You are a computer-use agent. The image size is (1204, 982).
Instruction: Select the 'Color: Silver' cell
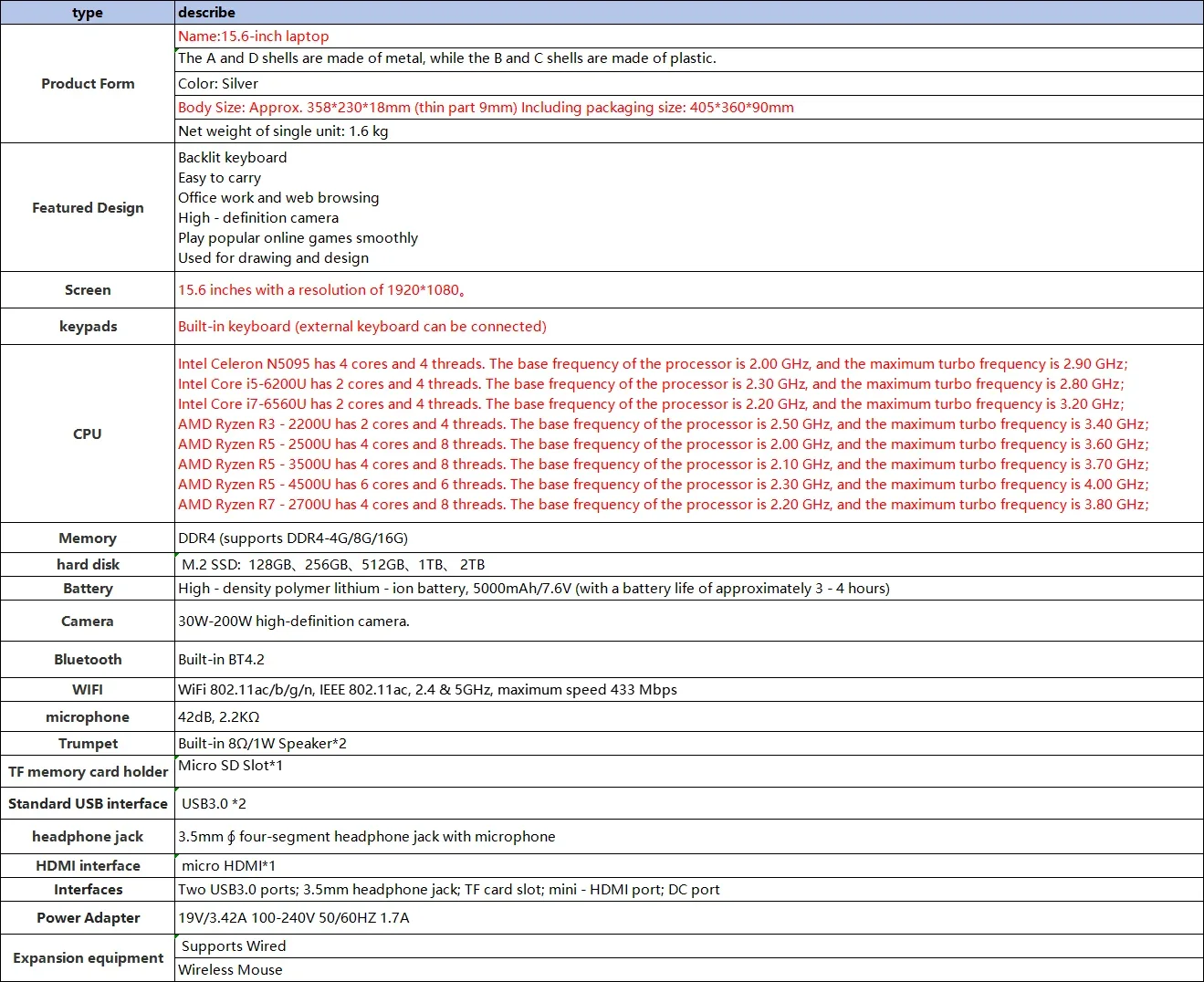point(689,83)
